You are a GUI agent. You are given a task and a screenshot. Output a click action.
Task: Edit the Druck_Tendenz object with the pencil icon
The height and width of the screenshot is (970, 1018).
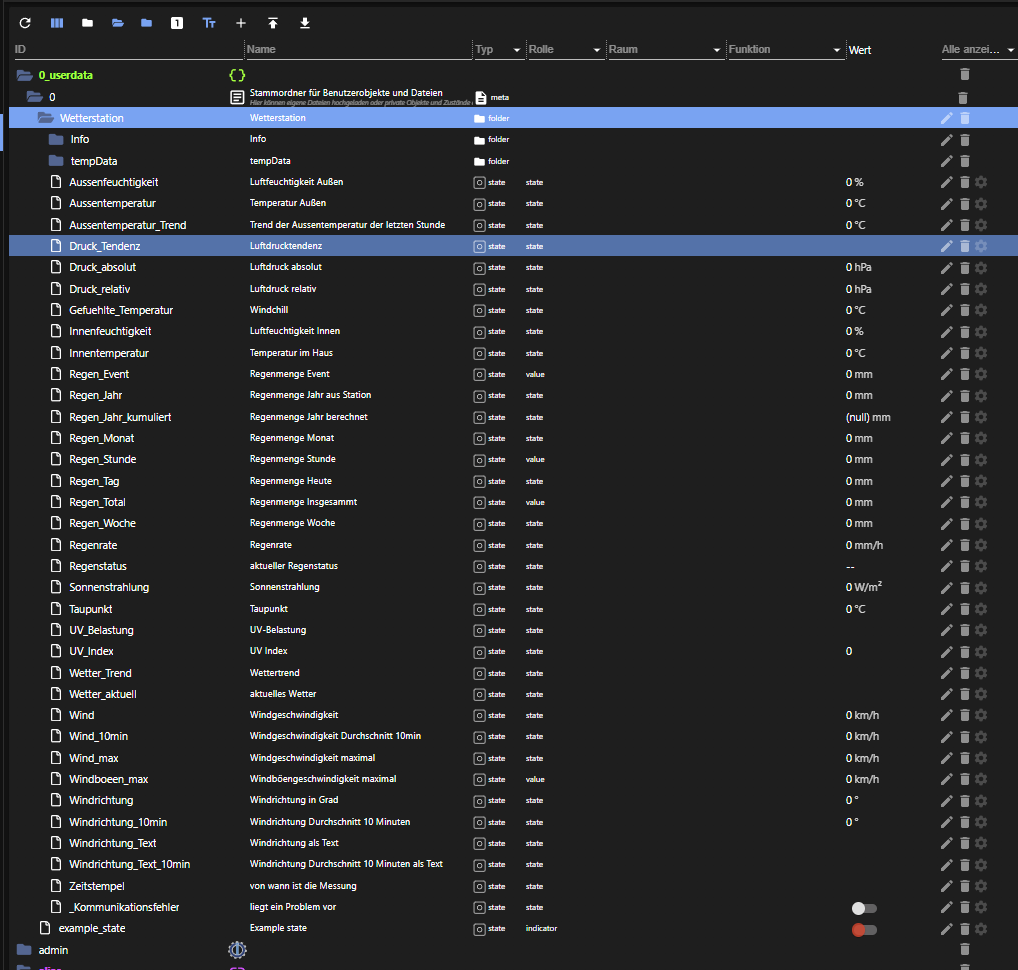tap(946, 246)
